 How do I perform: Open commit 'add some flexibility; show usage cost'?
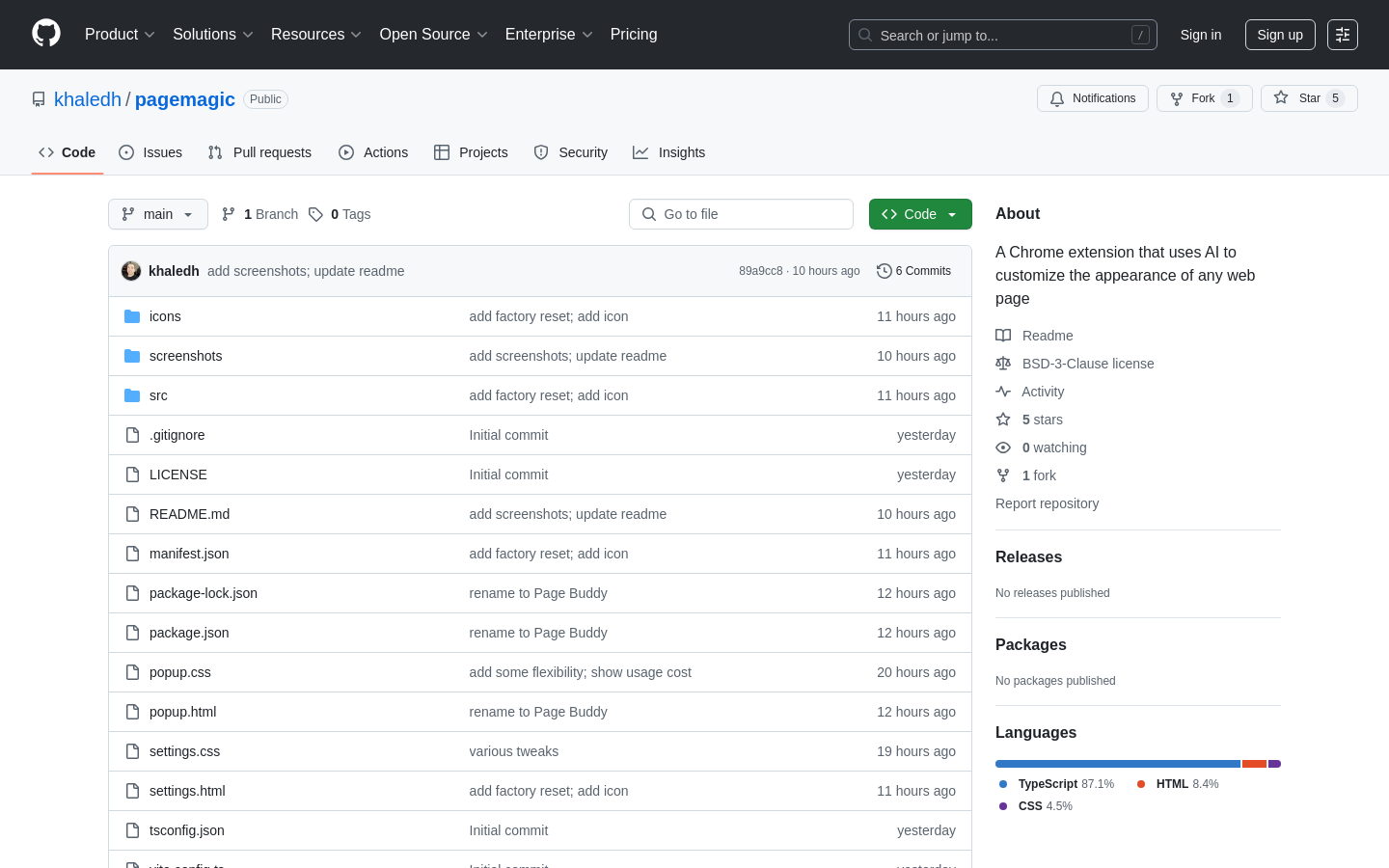pos(581,672)
